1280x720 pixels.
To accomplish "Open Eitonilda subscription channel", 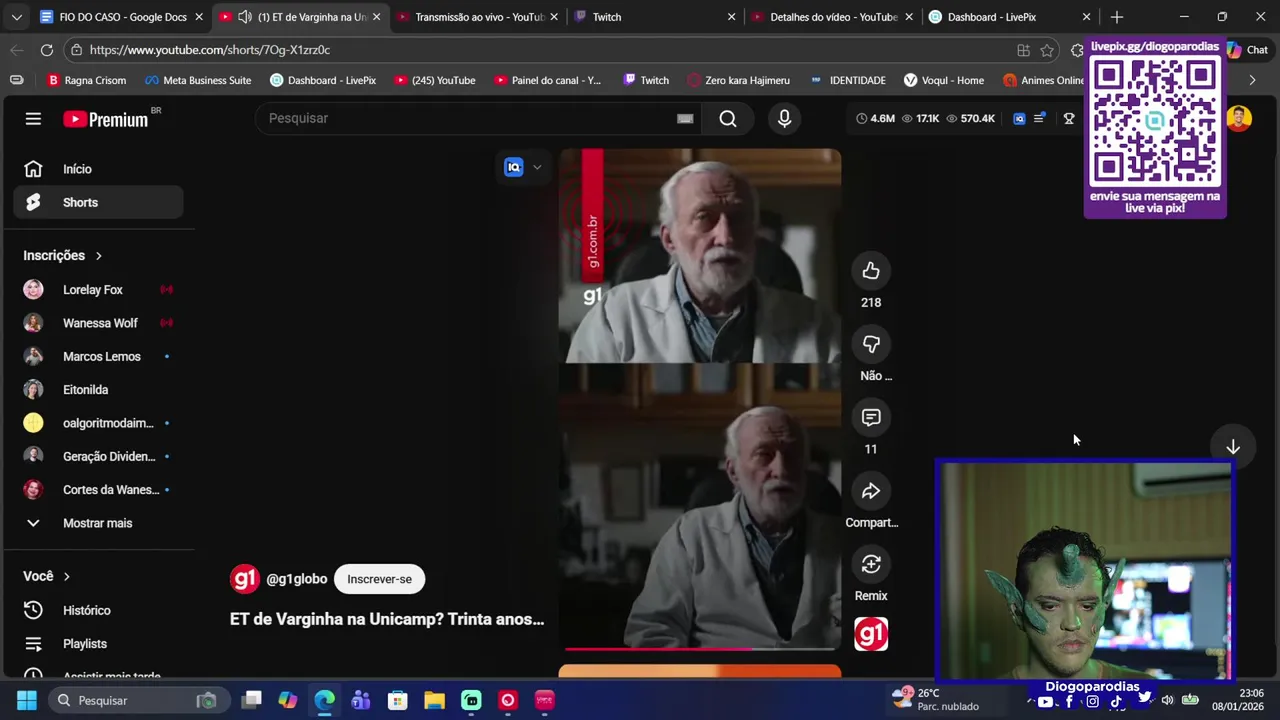I will (98, 390).
